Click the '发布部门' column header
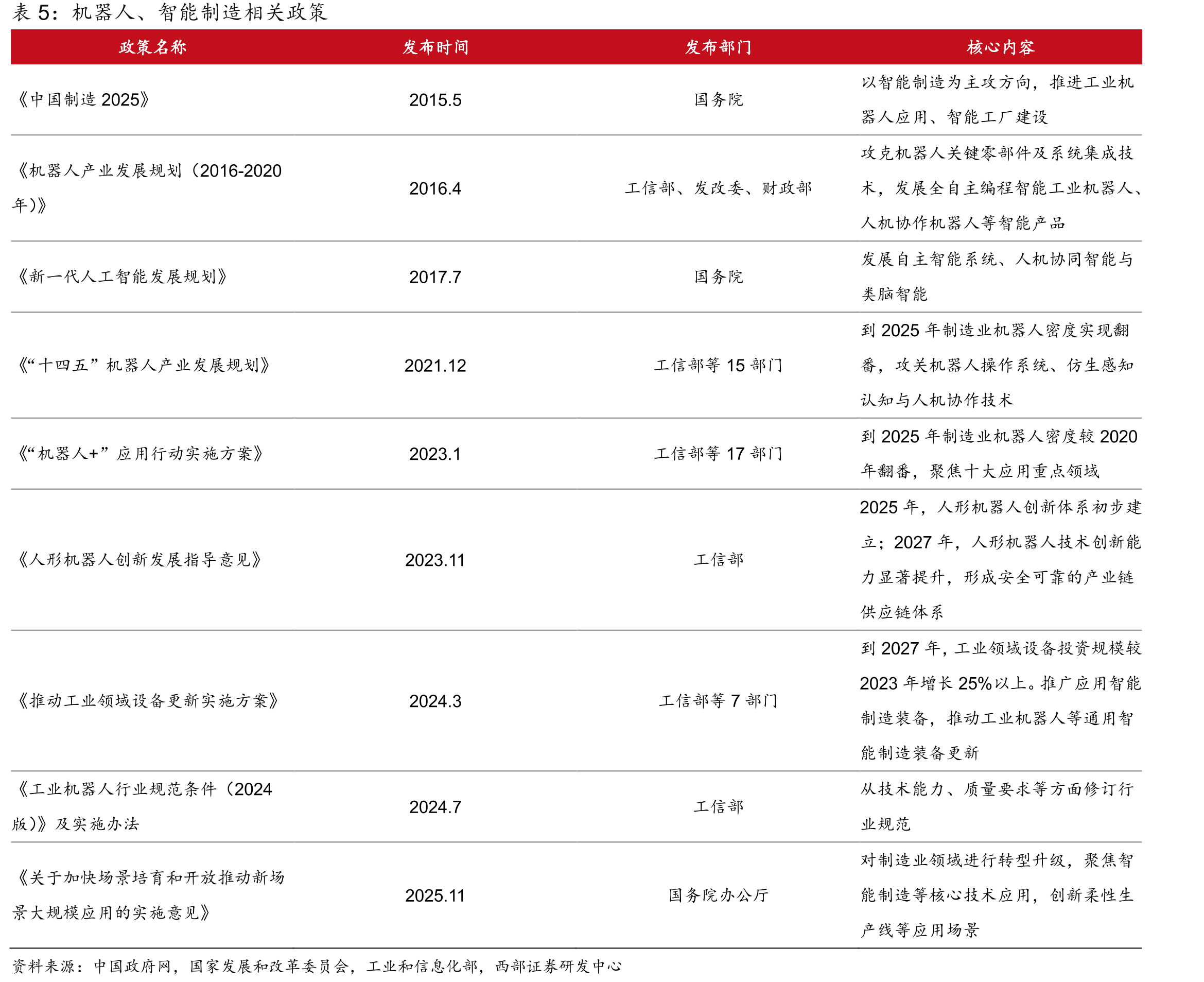This screenshot has width=1204, height=982. coord(718,47)
